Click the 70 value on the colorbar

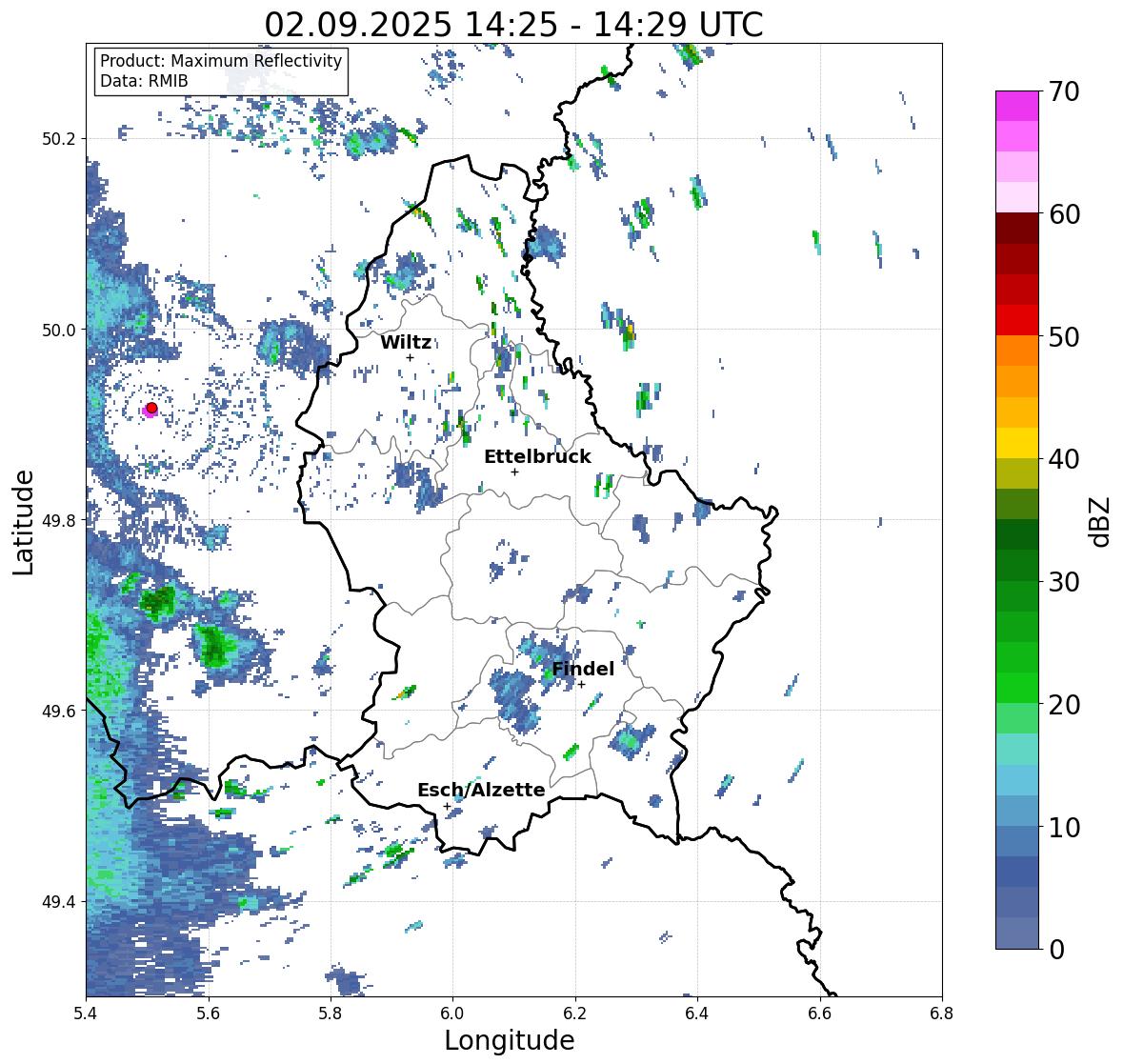click(1064, 91)
